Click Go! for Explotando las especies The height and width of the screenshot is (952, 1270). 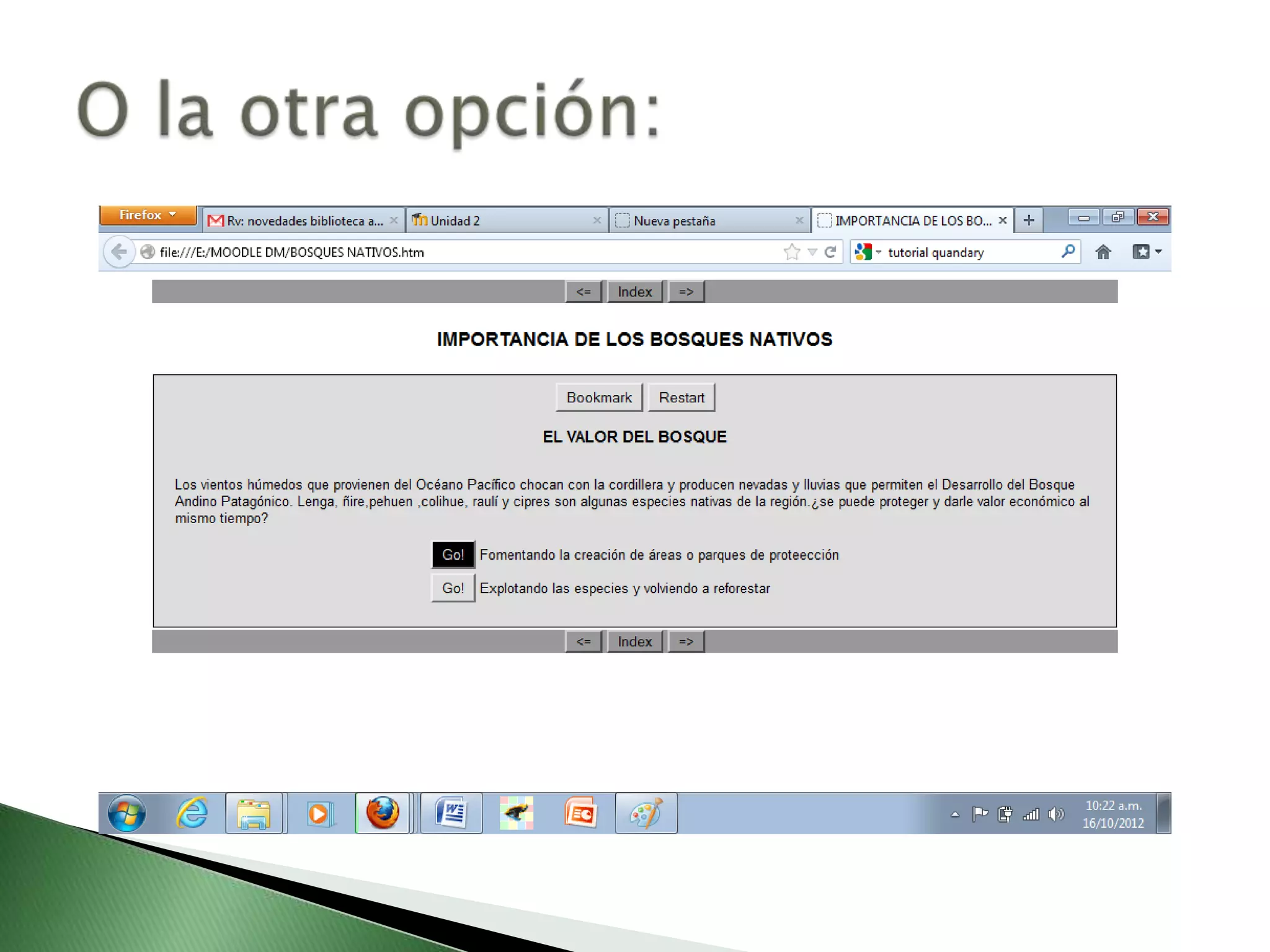[453, 588]
